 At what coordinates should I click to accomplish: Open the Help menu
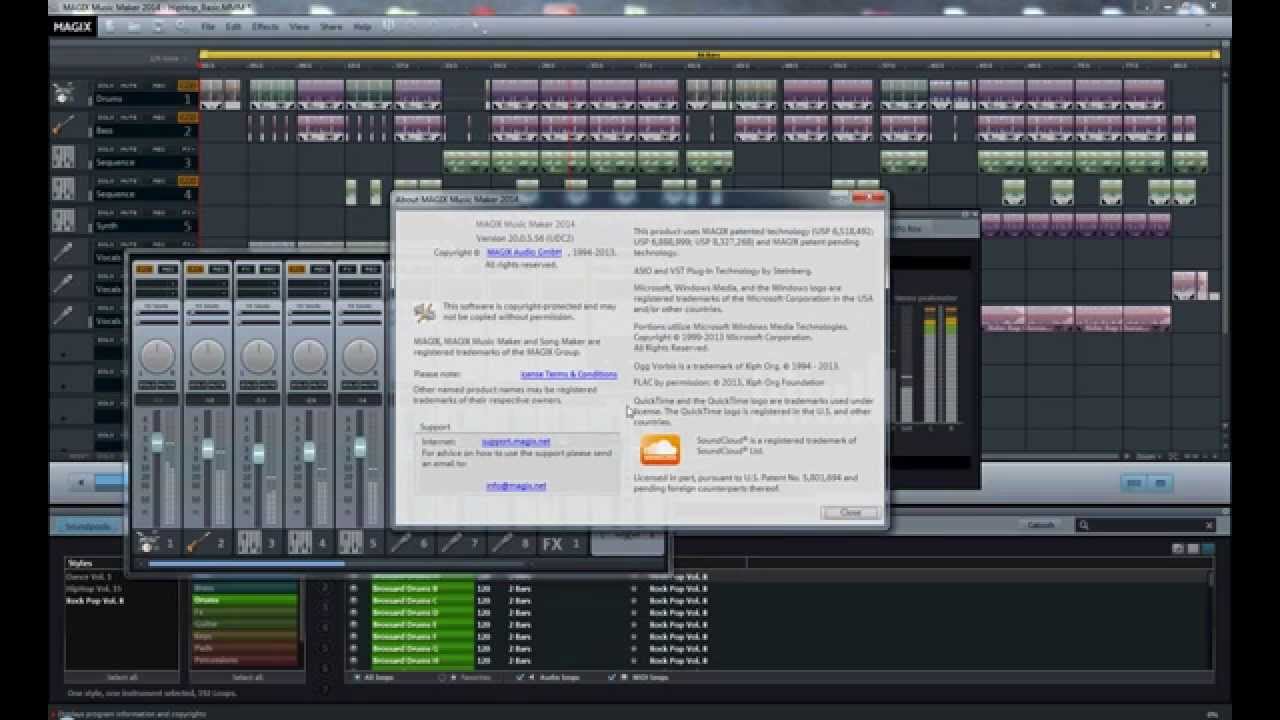click(x=362, y=27)
